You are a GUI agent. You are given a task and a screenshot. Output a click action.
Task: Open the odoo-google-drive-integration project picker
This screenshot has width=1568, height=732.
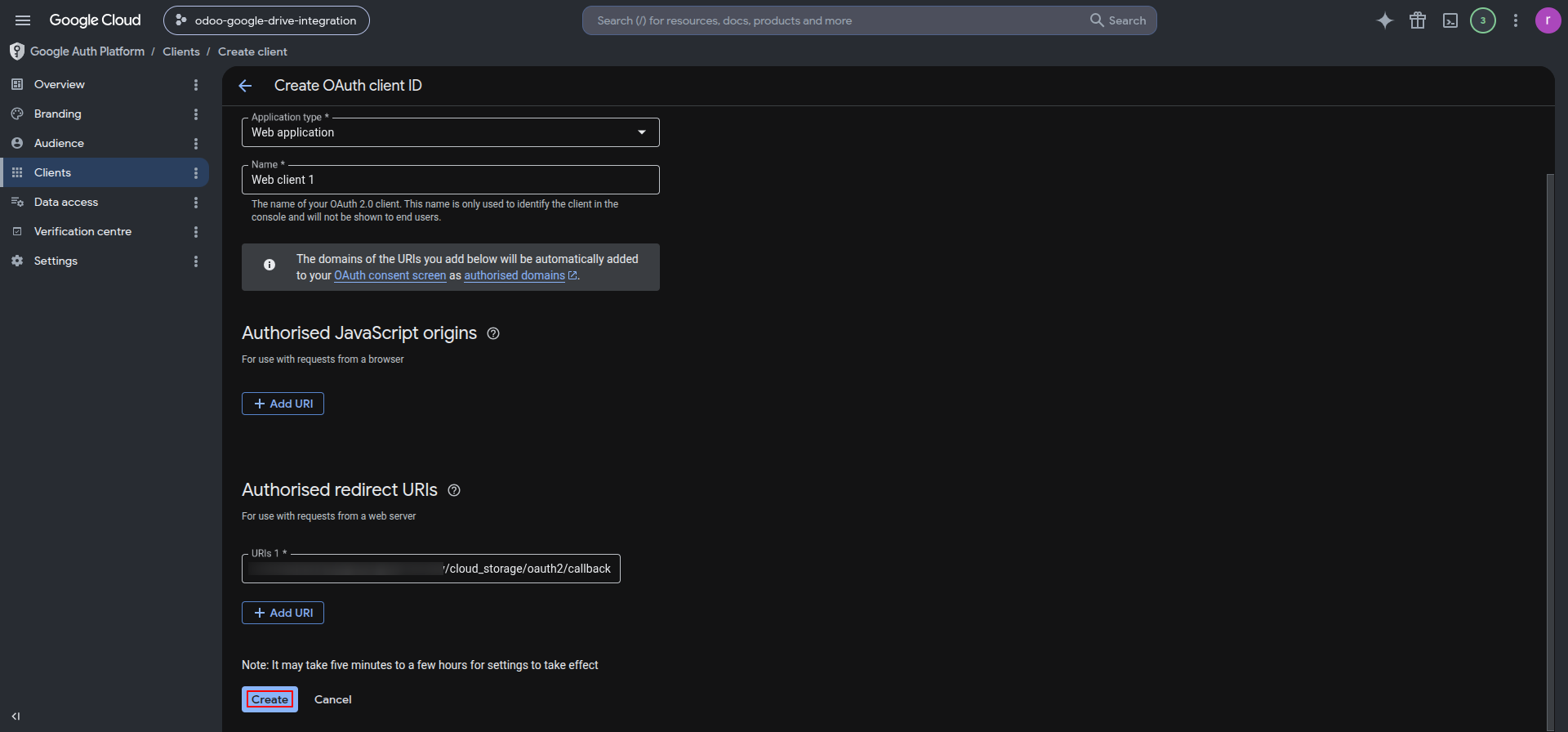point(266,20)
